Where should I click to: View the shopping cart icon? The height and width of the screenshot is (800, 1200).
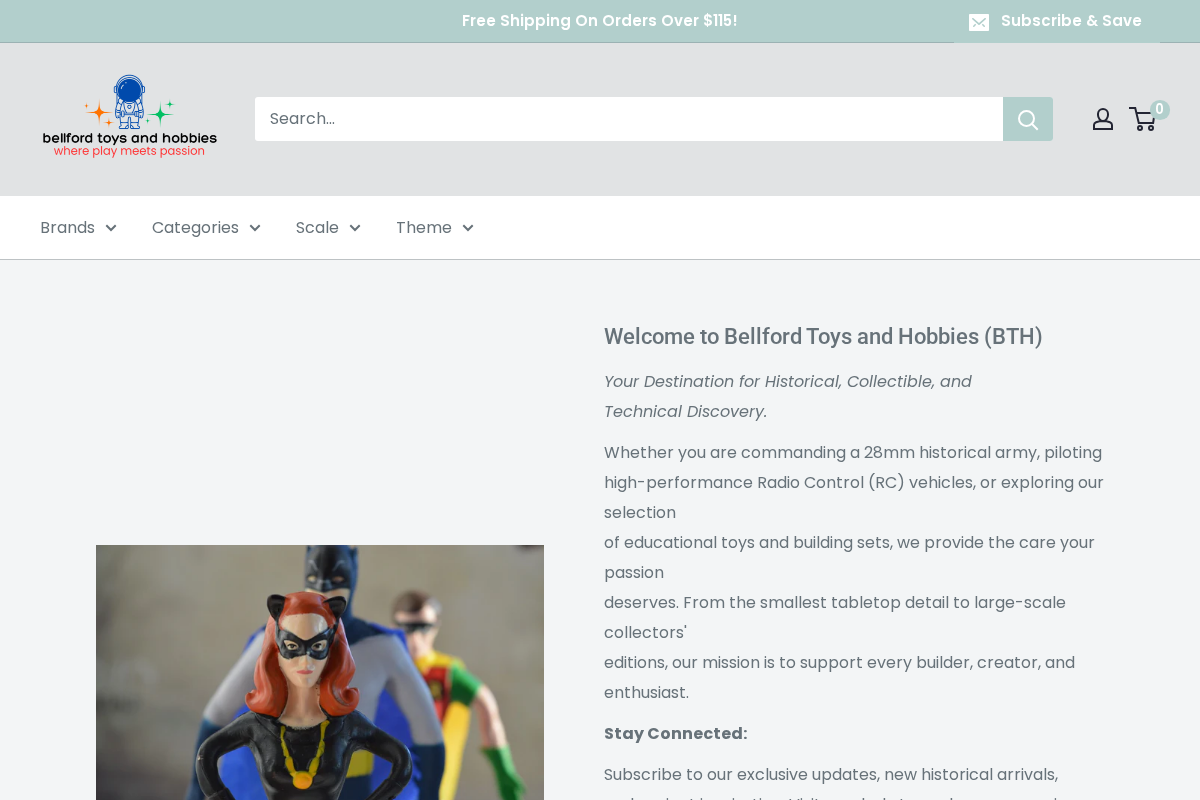[x=1143, y=118]
